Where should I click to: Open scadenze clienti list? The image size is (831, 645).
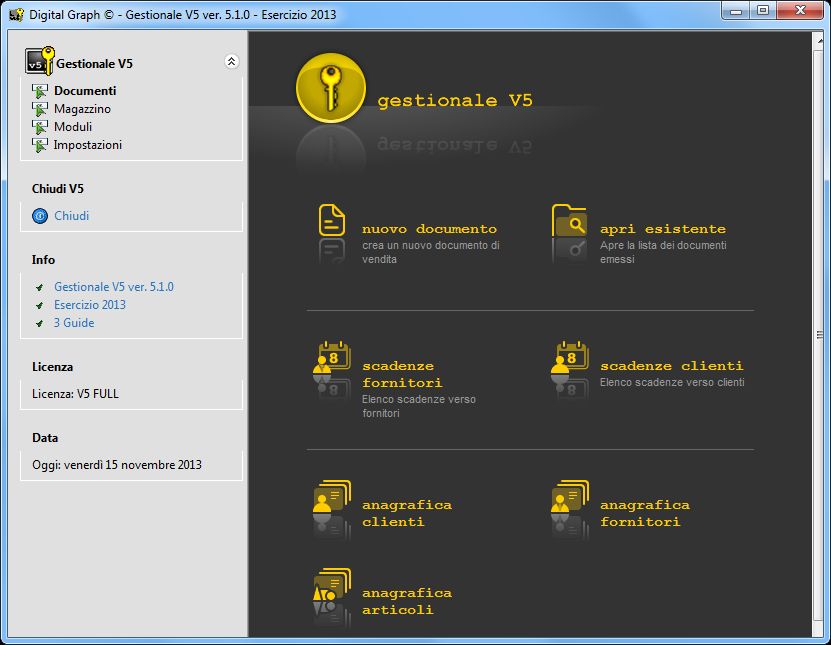click(671, 366)
